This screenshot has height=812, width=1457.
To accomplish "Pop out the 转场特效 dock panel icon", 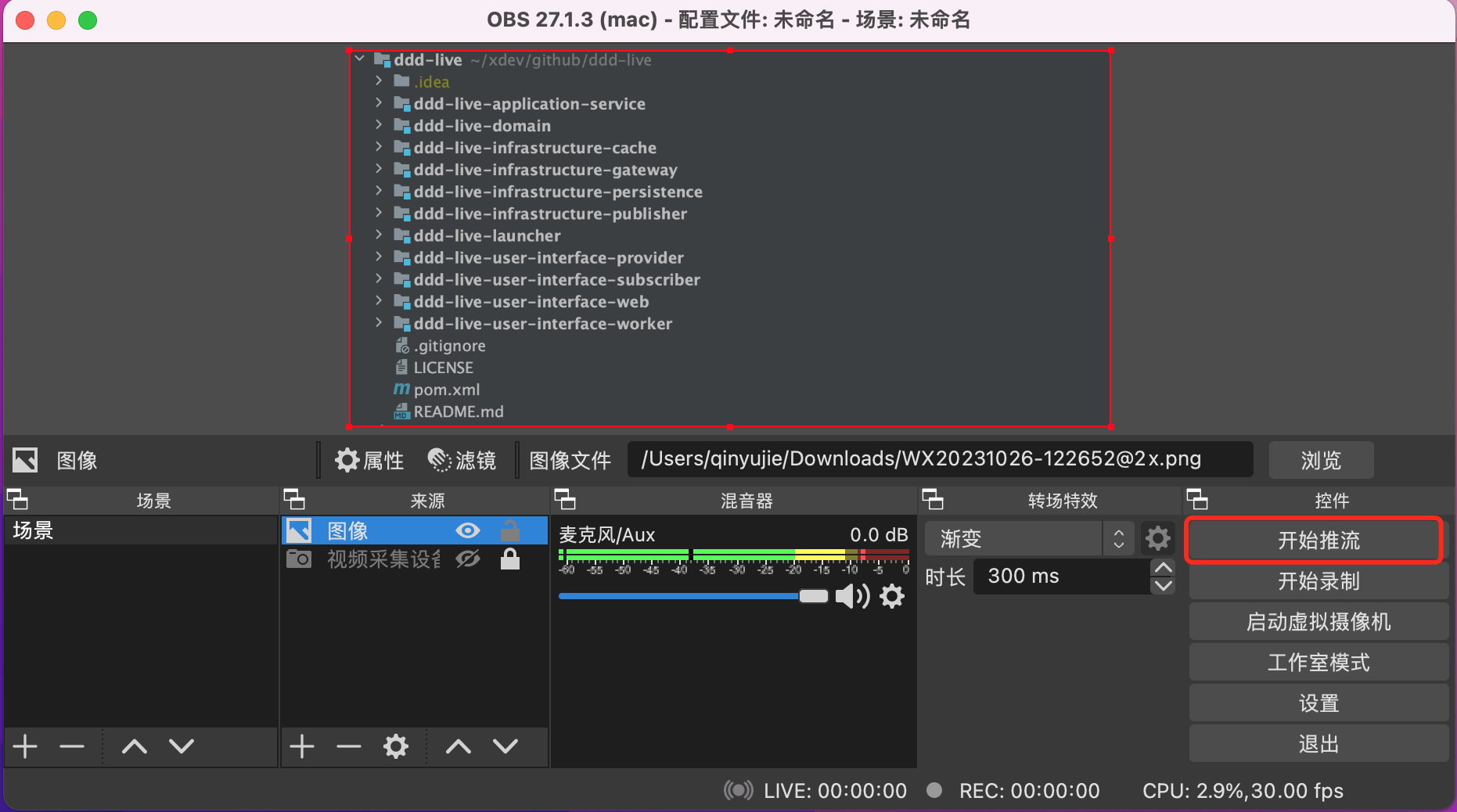I will coord(933,500).
